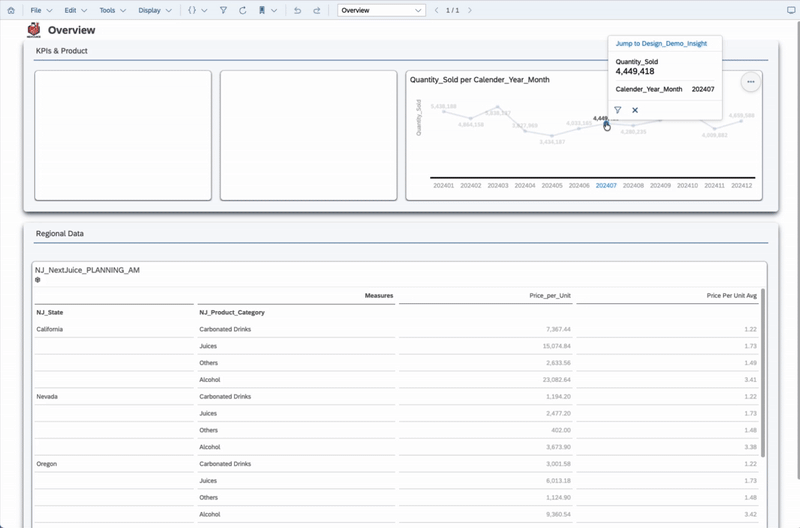Click the value 15,074.84 in the table

point(557,346)
